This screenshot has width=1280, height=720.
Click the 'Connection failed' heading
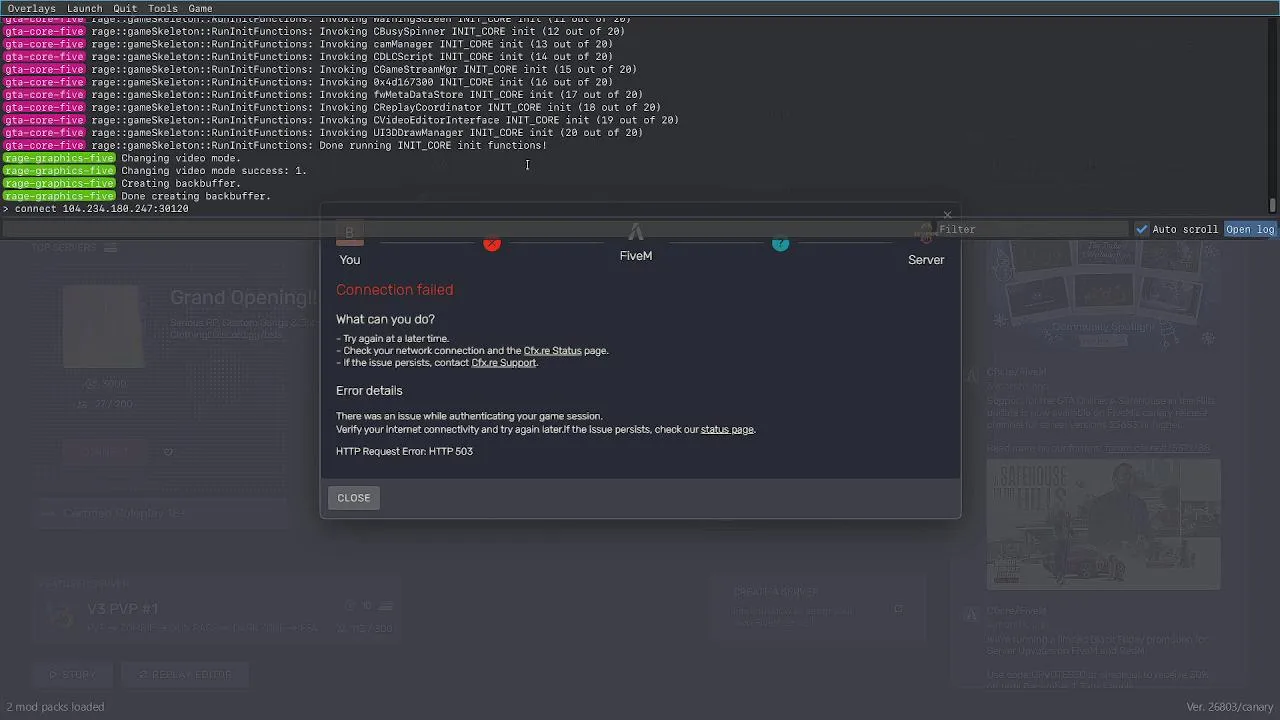click(x=394, y=290)
